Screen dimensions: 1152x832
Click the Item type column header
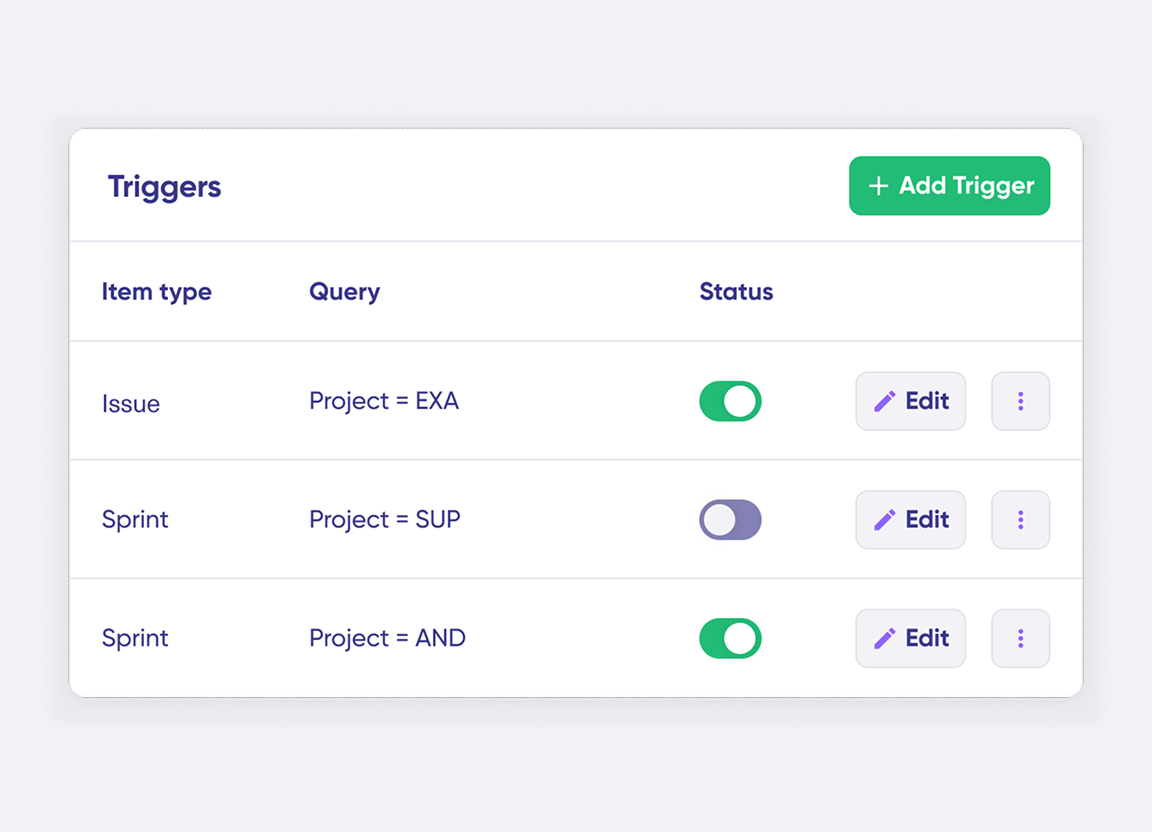157,292
